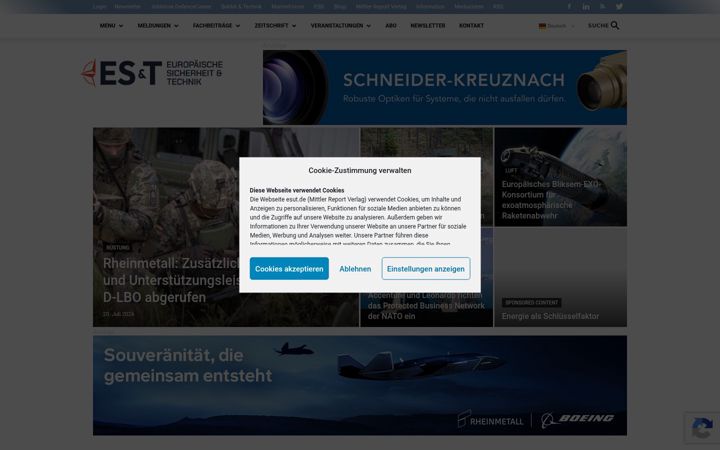The image size is (720, 450).
Task: Expand the MENU dropdown
Action: pyautogui.click(x=111, y=26)
